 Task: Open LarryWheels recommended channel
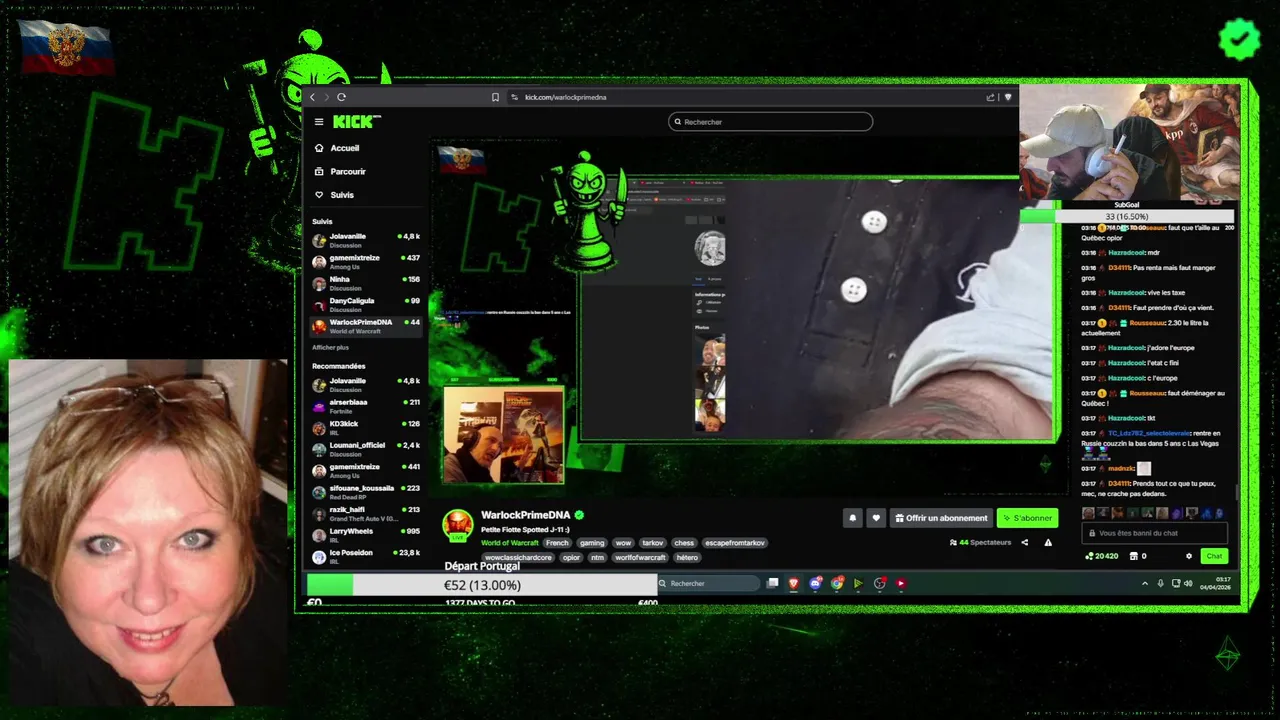coord(366,535)
